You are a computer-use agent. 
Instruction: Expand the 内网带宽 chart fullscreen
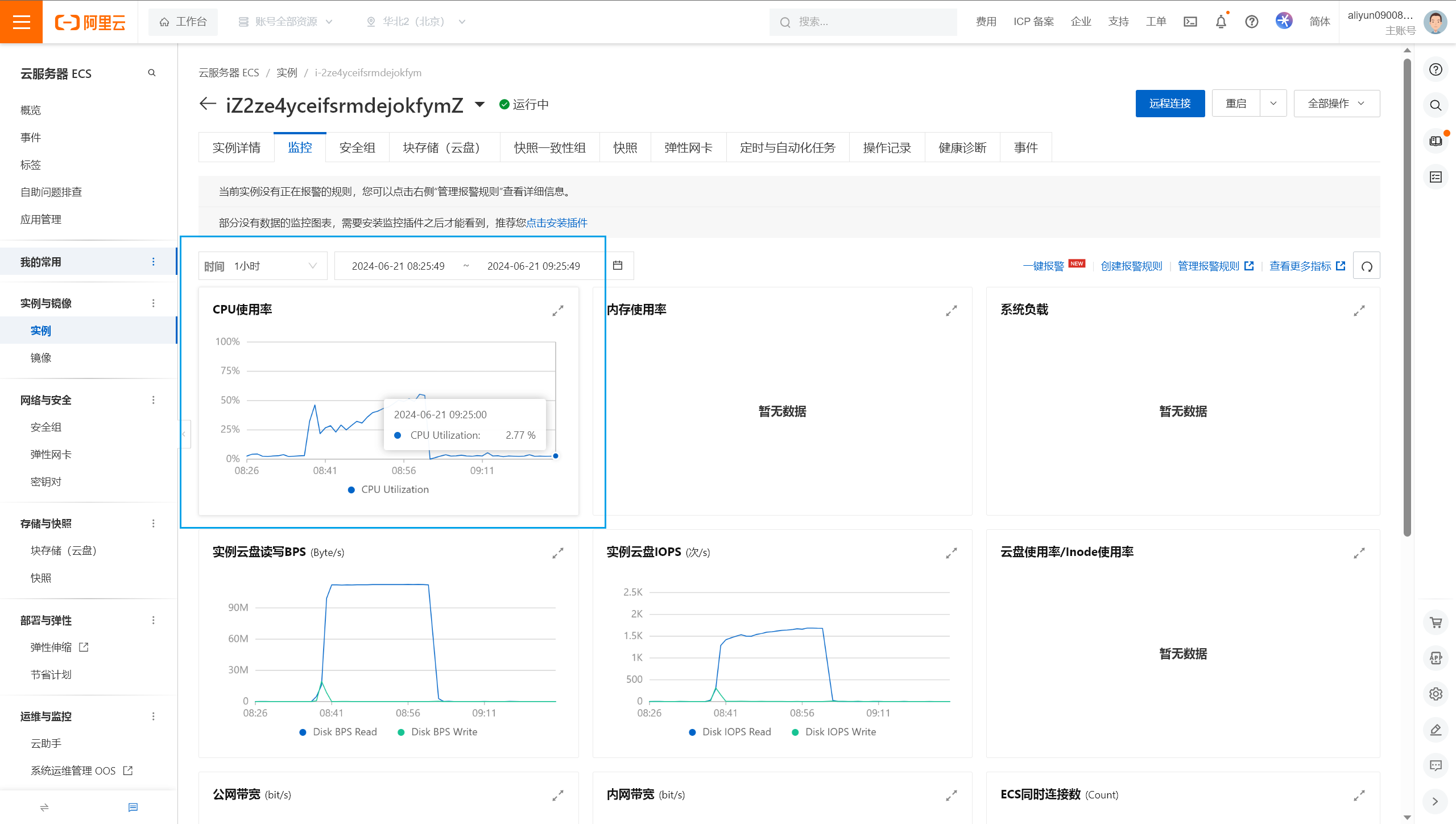(x=952, y=796)
